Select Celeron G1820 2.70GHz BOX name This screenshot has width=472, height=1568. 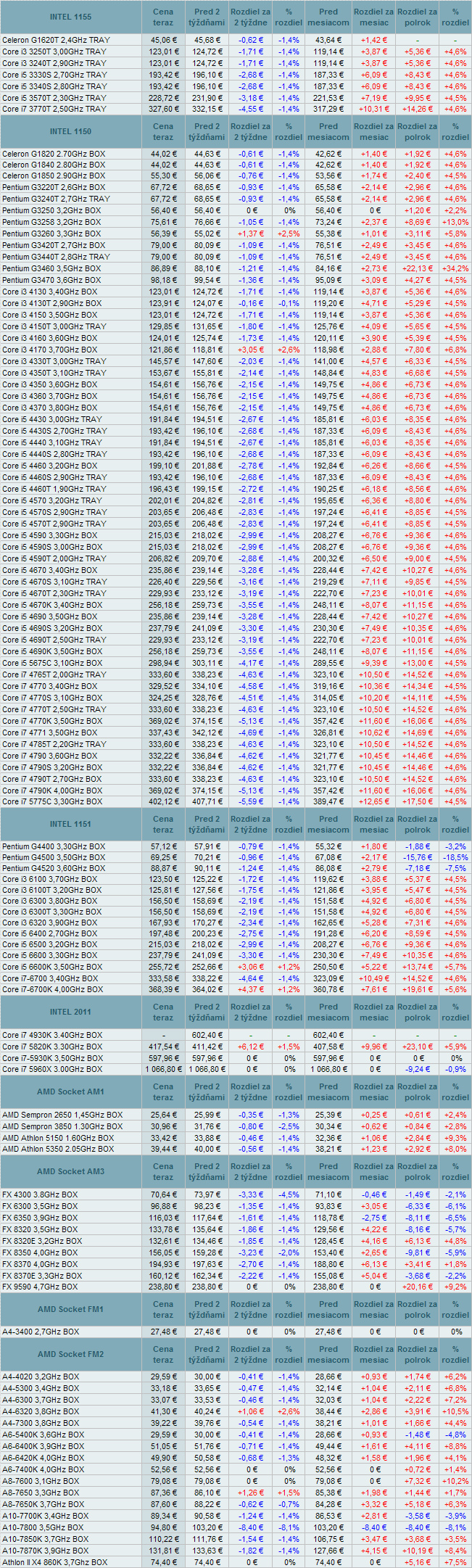click(54, 154)
